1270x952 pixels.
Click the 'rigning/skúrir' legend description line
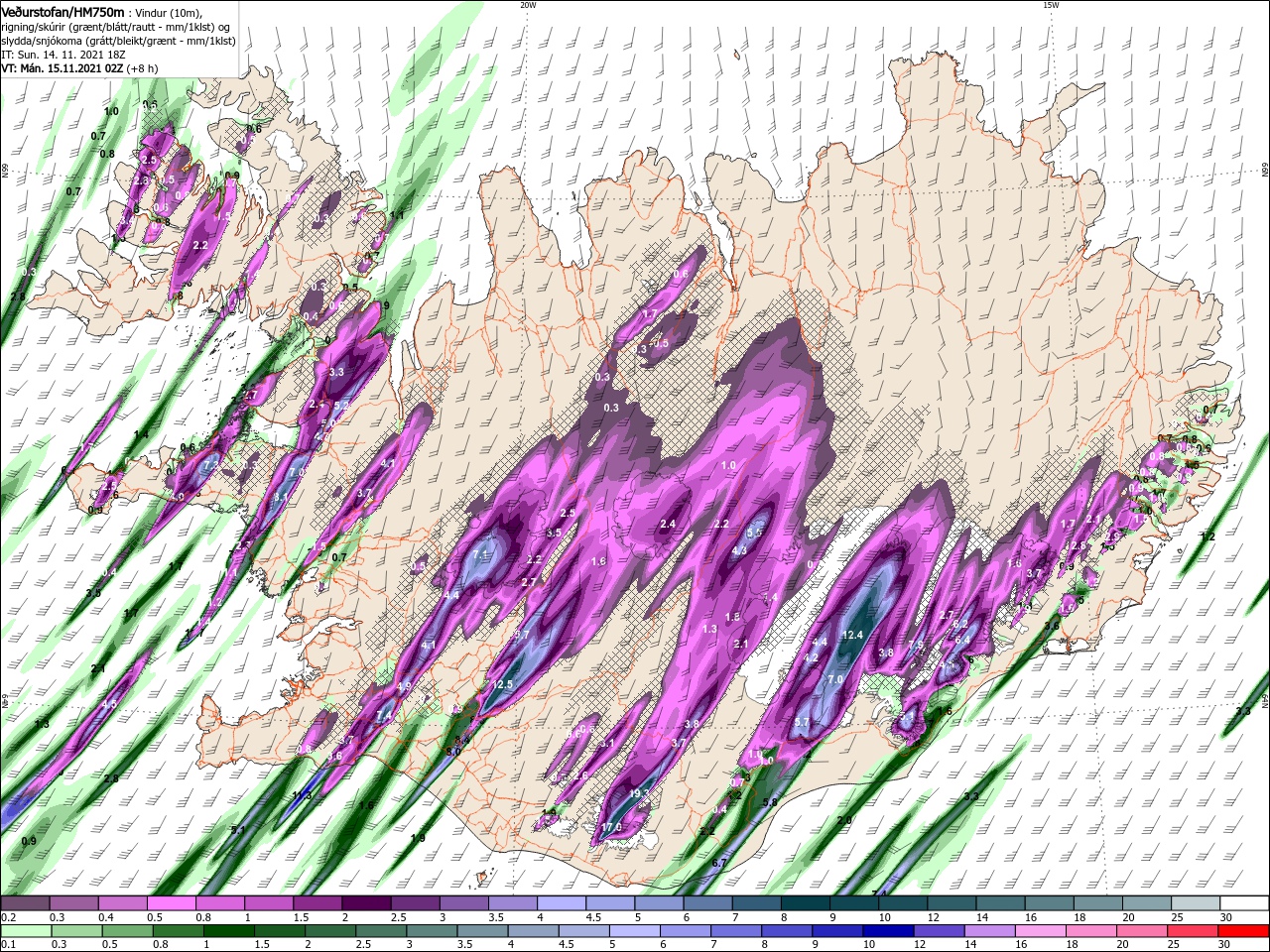click(x=115, y=27)
